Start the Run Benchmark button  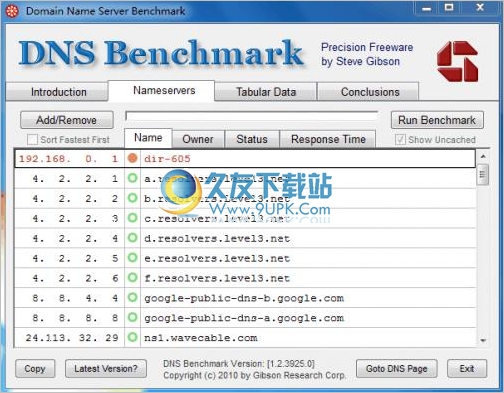pyautogui.click(x=437, y=120)
